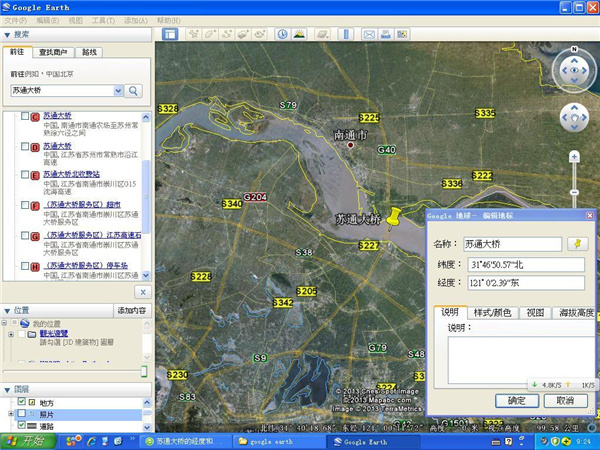
Task: Clear search results with the X button
Action: [x=143, y=292]
